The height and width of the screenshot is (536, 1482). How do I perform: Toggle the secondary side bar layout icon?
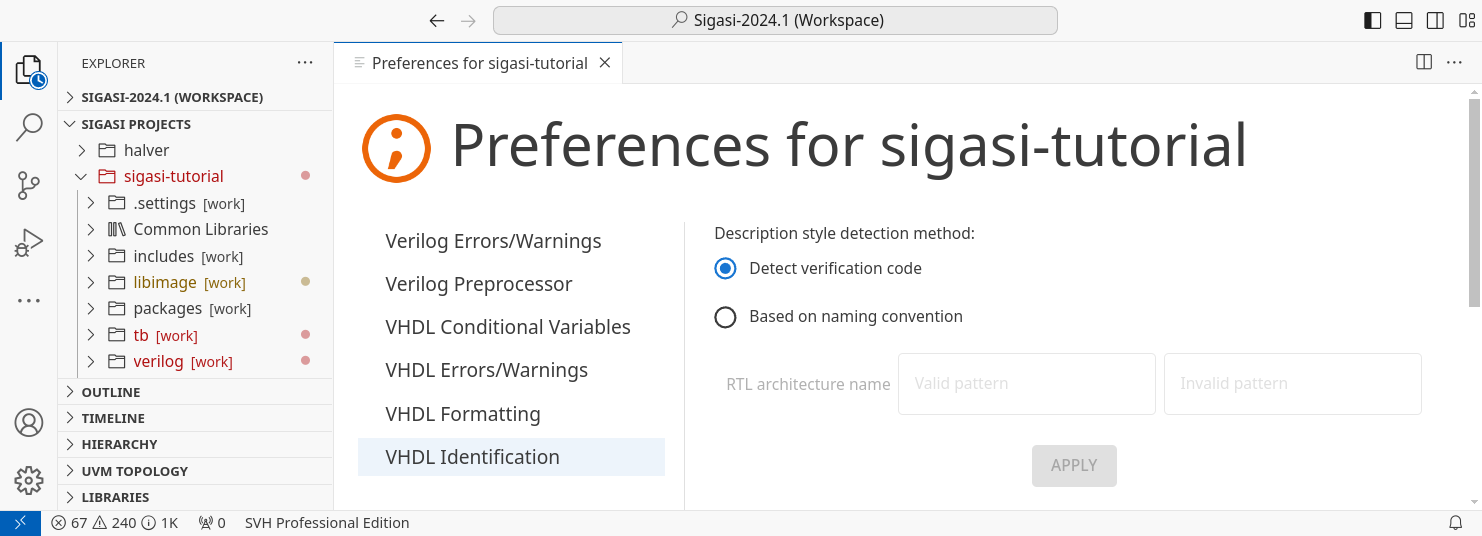(x=1435, y=20)
